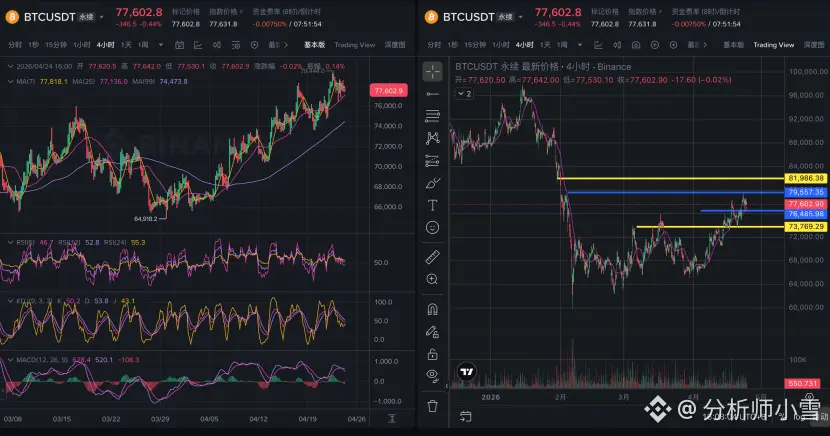Screen dimensions: 830x436
Task: Open indicators icon in right panel toolbar
Action: click(x=598, y=45)
